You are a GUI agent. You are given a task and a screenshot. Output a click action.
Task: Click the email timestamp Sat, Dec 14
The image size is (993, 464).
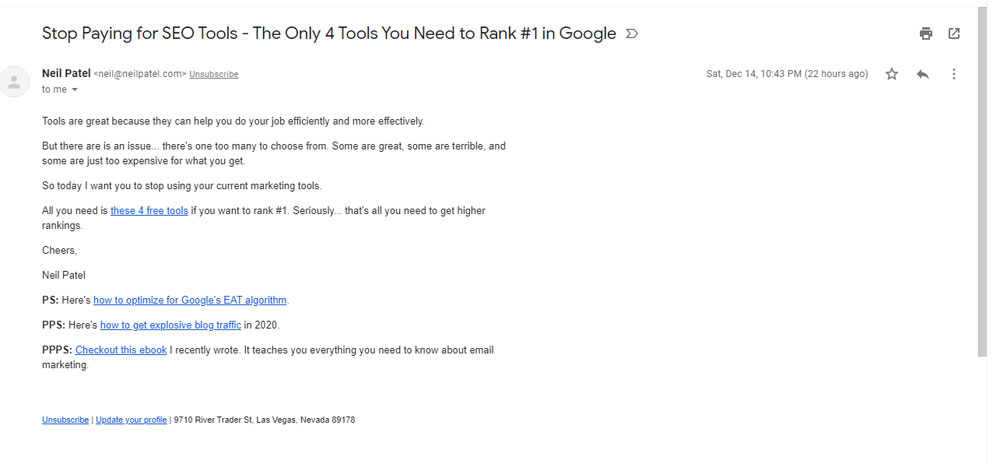click(x=786, y=74)
